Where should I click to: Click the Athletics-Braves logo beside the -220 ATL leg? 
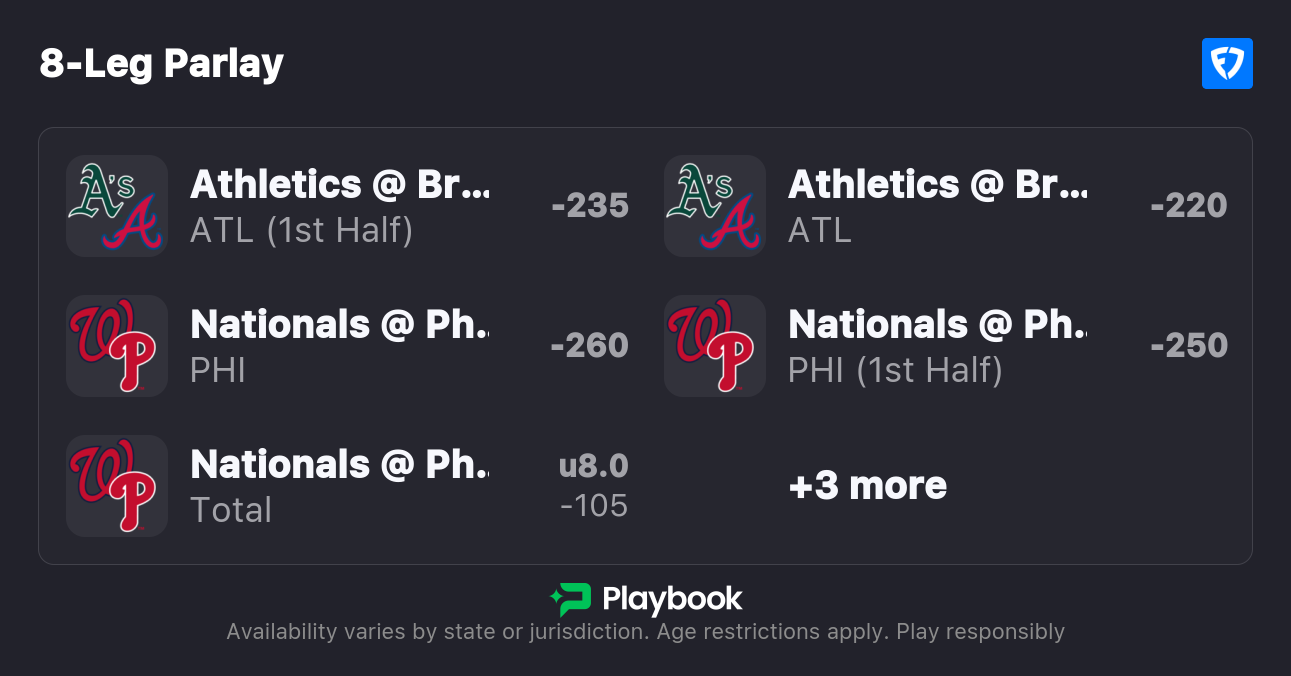[714, 206]
